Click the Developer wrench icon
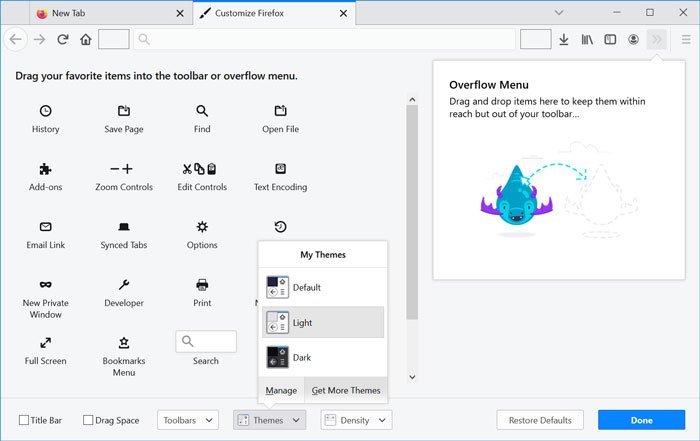 124,285
